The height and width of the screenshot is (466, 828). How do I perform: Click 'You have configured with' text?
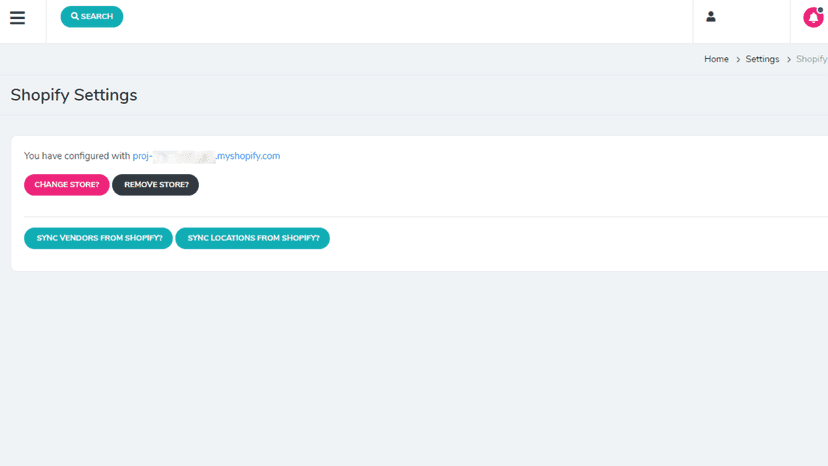tap(77, 156)
